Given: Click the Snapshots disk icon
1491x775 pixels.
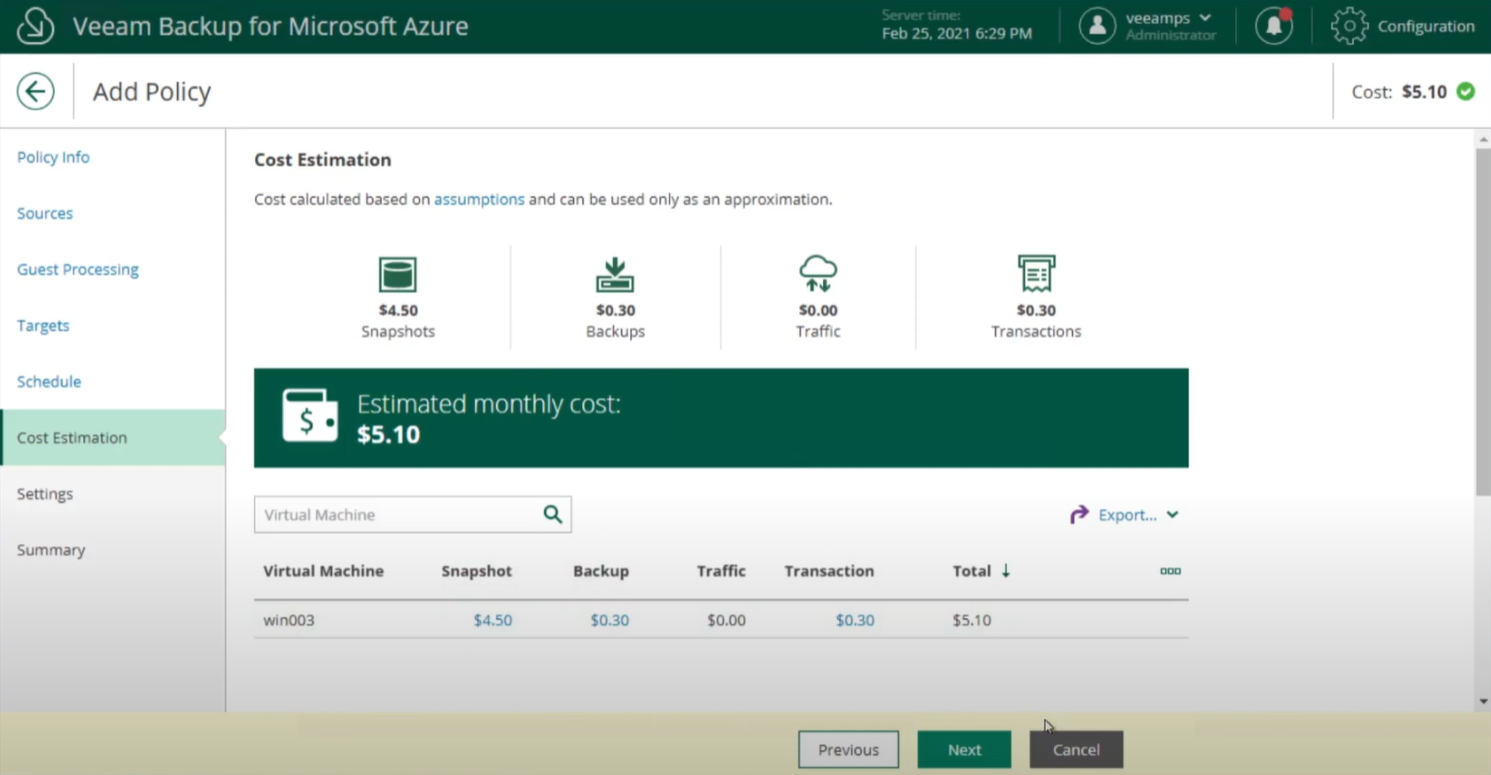Looking at the screenshot, I should pyautogui.click(x=398, y=274).
